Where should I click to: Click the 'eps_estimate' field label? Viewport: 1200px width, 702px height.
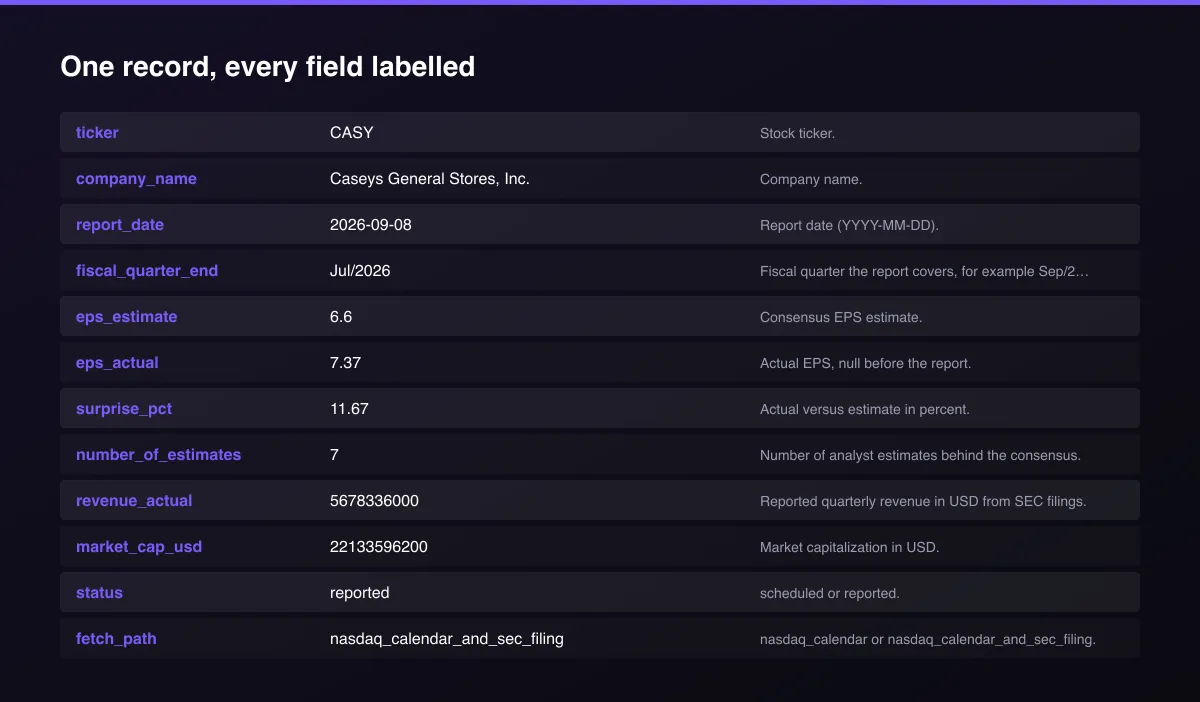[x=126, y=317]
